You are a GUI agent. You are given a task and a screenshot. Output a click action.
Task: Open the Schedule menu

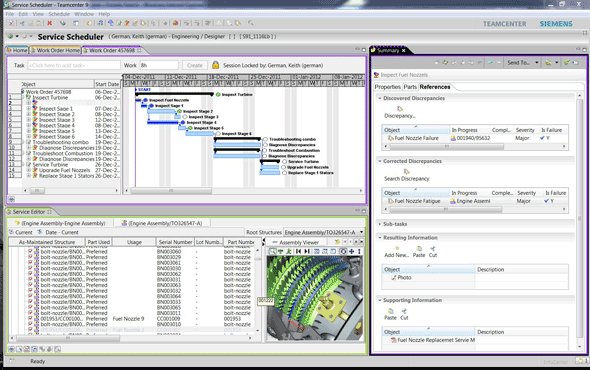[x=59, y=14]
